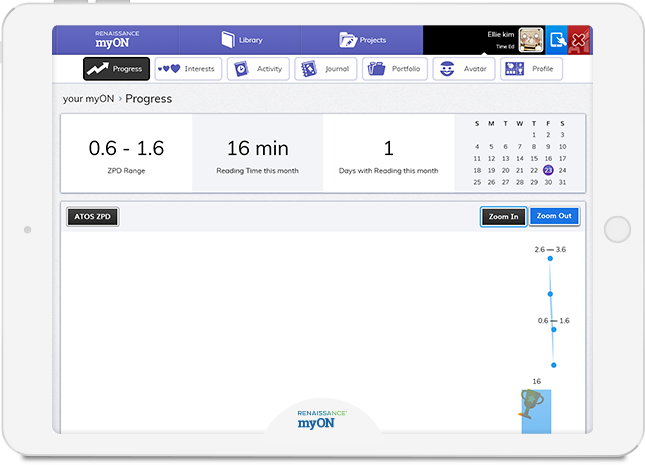
Task: Select day 15 on the calendar
Action: coord(534,158)
